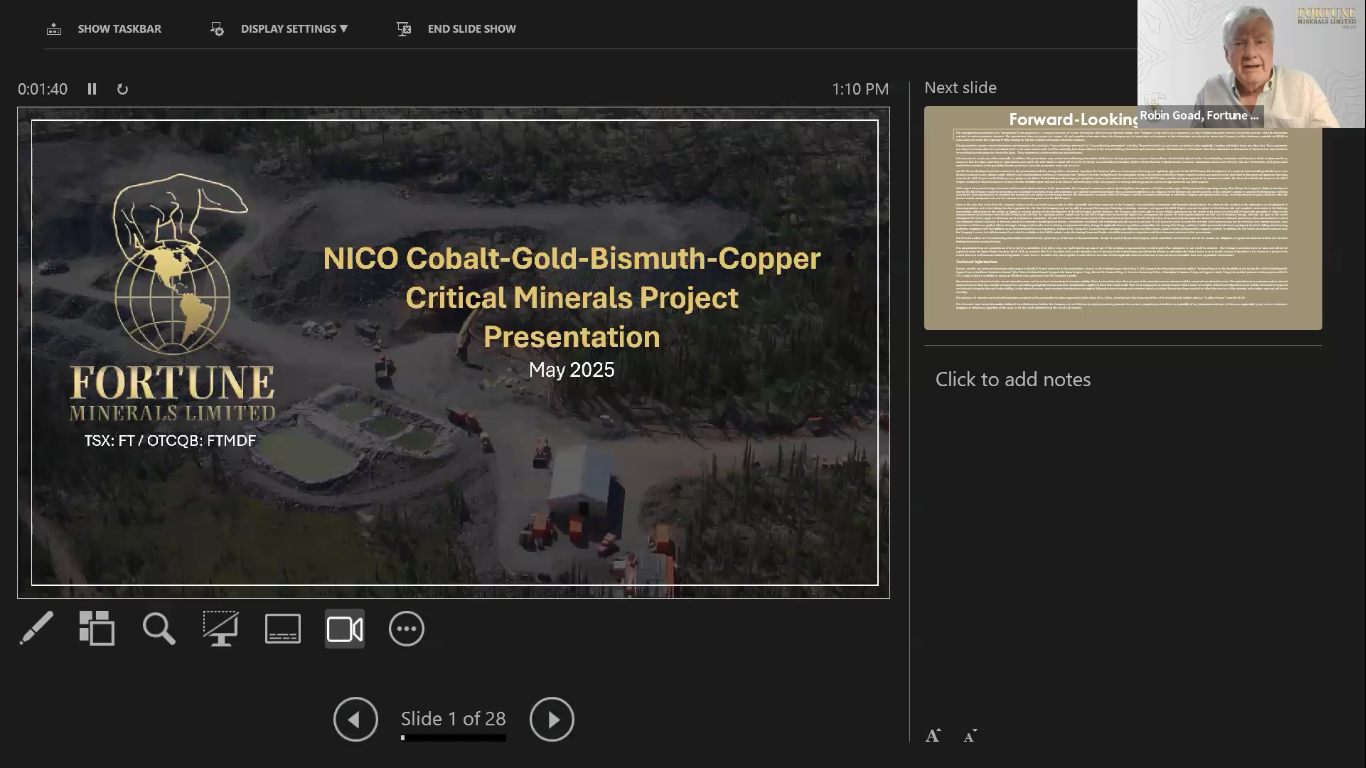Click the End Slide Show icon
The width and height of the screenshot is (1366, 768).
click(x=404, y=29)
